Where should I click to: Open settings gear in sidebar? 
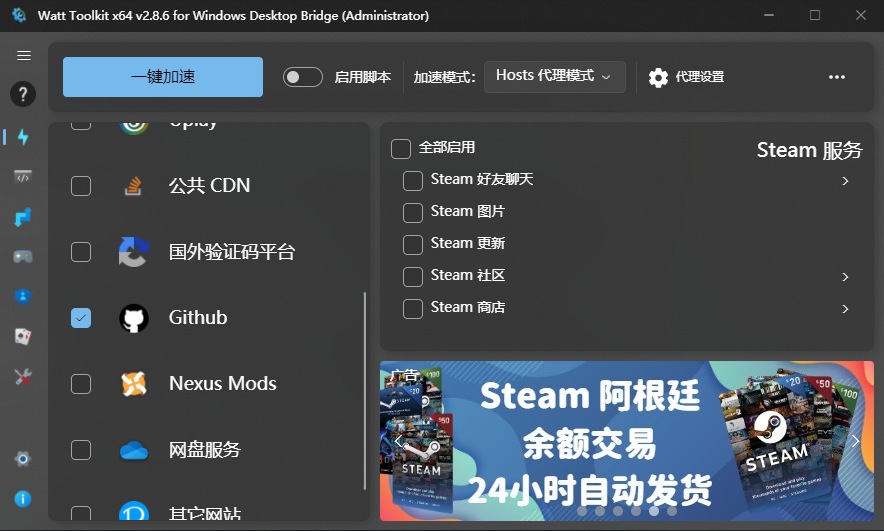click(x=23, y=459)
